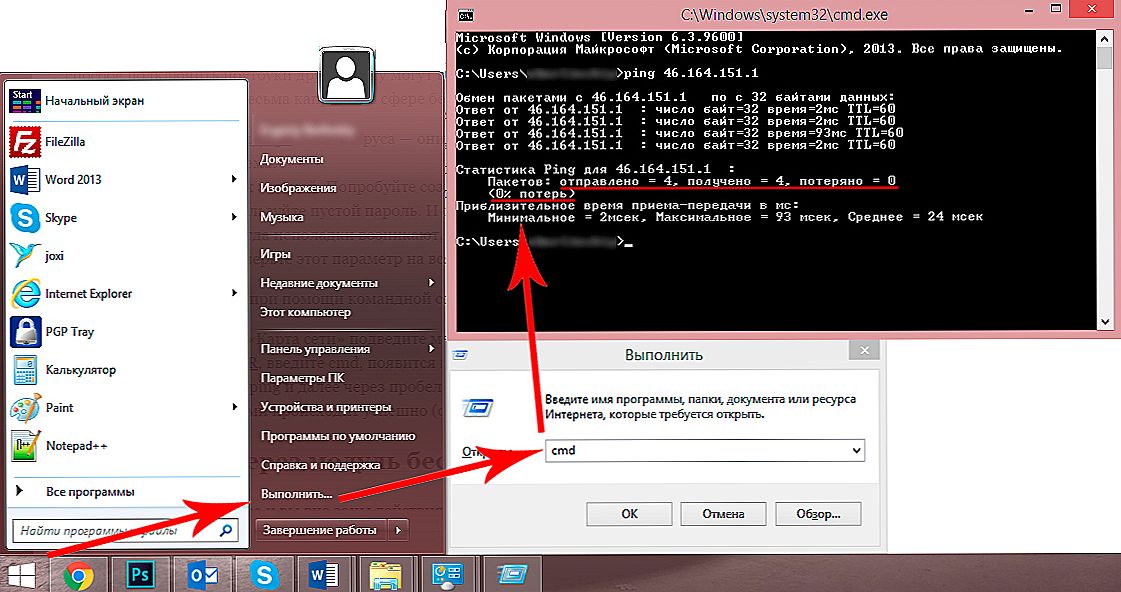The width and height of the screenshot is (1121, 592).
Task: Open Справка и поддержка
Action: (x=320, y=465)
